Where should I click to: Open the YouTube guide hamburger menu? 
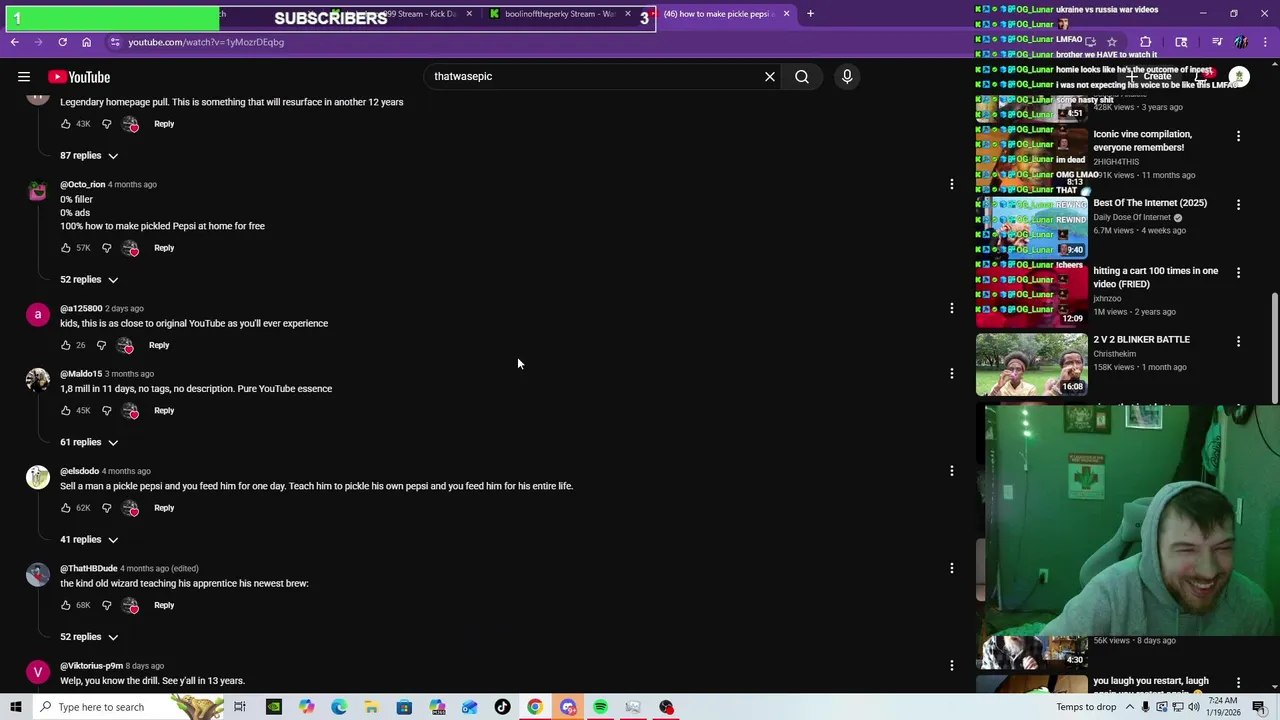(24, 77)
